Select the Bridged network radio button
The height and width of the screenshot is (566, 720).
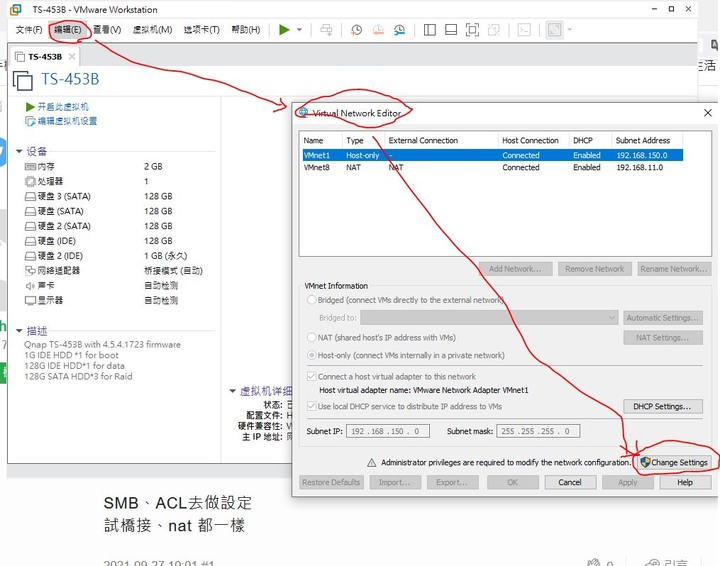pyautogui.click(x=312, y=300)
